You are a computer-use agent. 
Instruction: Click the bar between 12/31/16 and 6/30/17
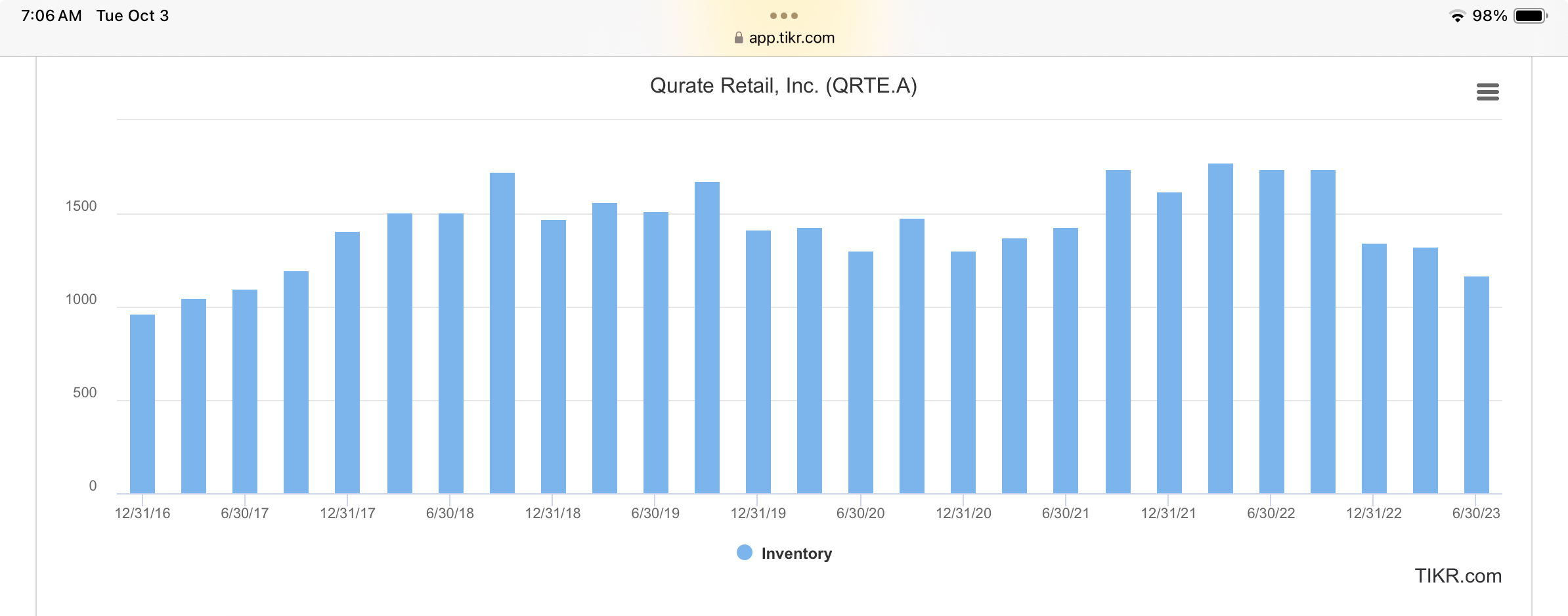pyautogui.click(x=194, y=396)
